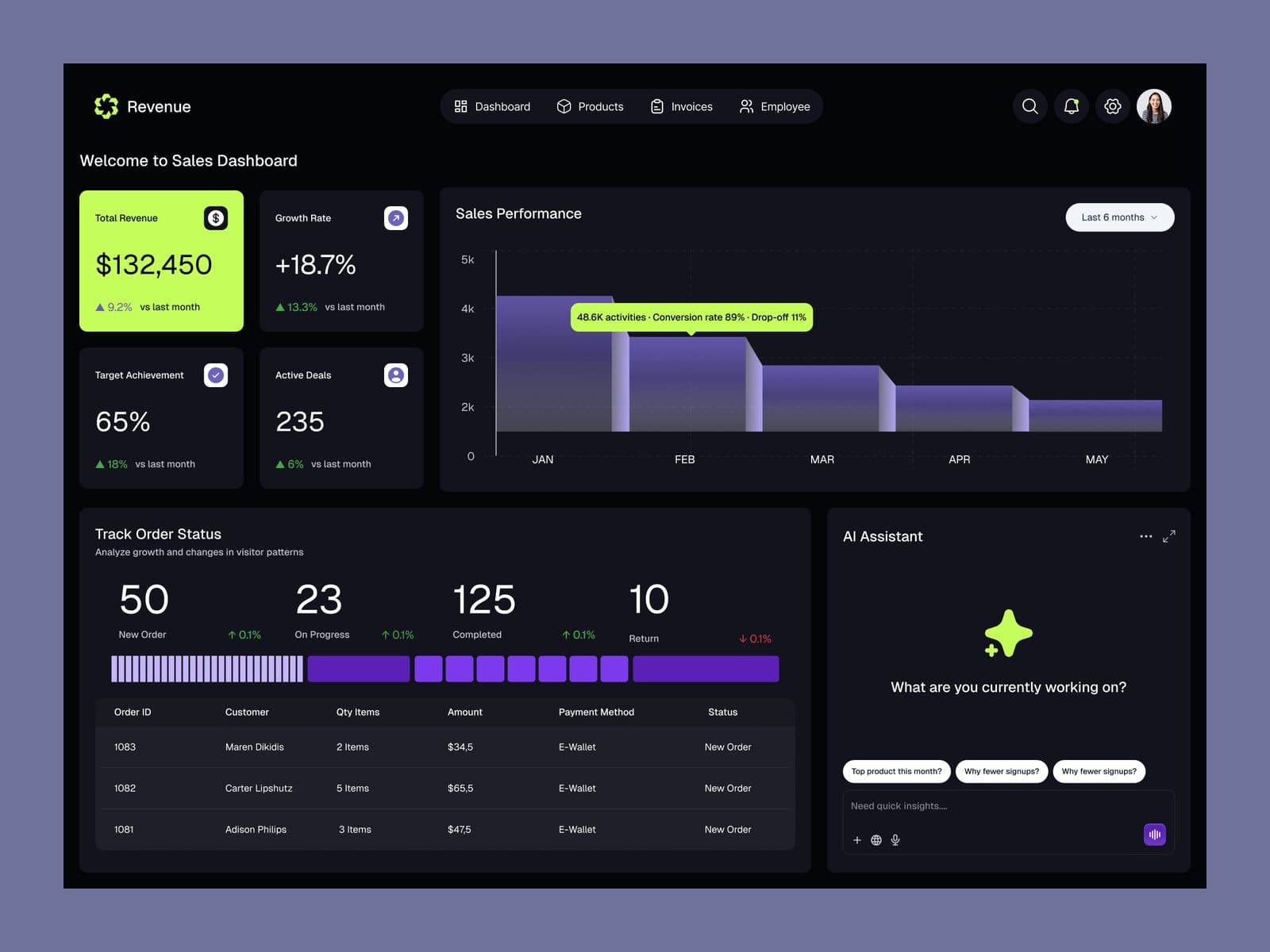1270x952 pixels.
Task: Click the dollar icon on Total Revenue card
Action: click(x=216, y=218)
